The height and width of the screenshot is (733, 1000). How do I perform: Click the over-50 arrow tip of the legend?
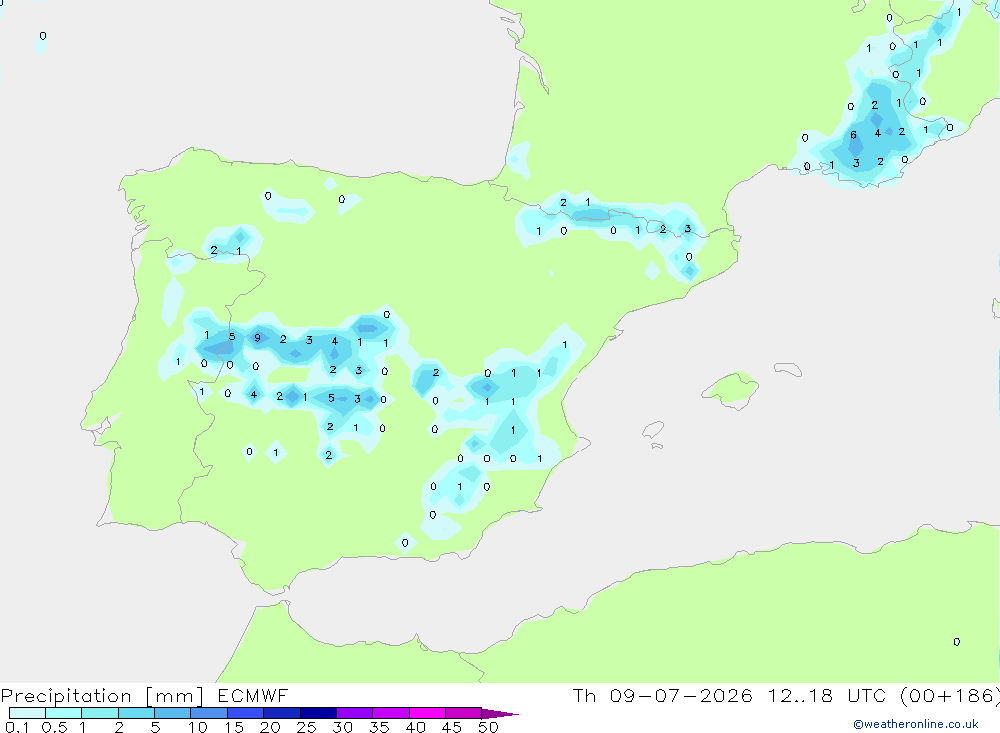(500, 714)
